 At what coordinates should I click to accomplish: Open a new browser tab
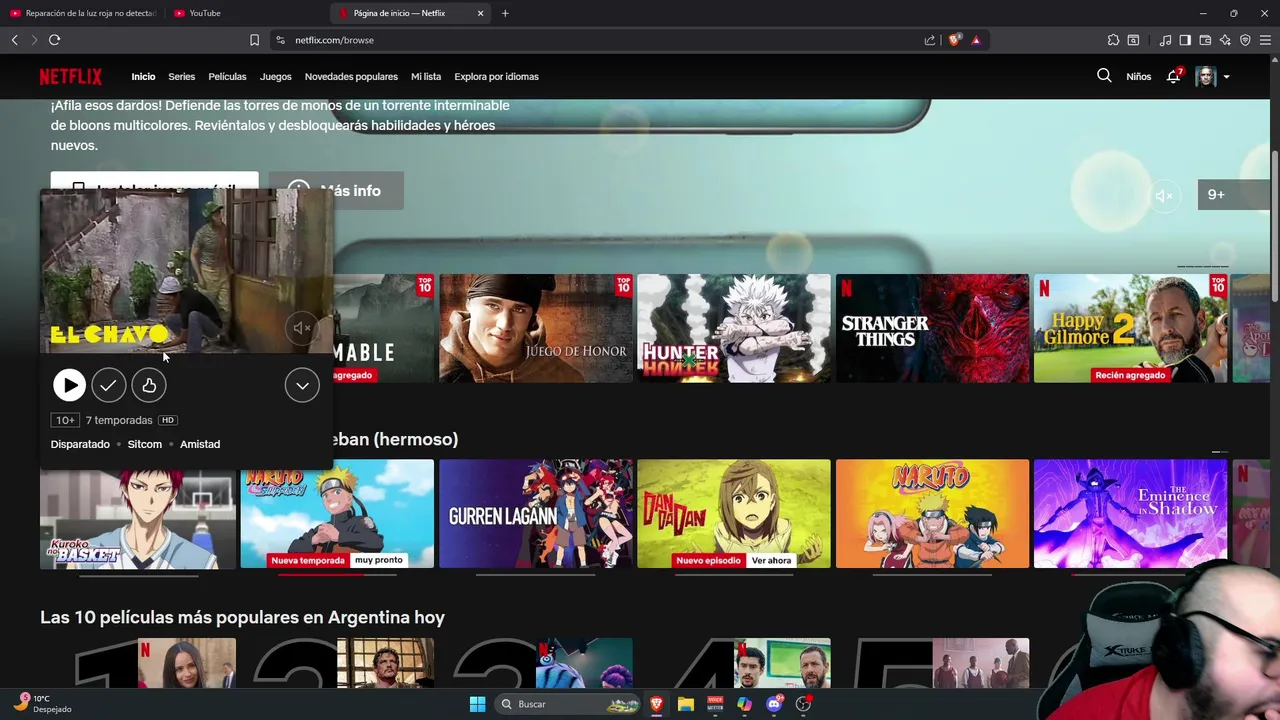(505, 13)
